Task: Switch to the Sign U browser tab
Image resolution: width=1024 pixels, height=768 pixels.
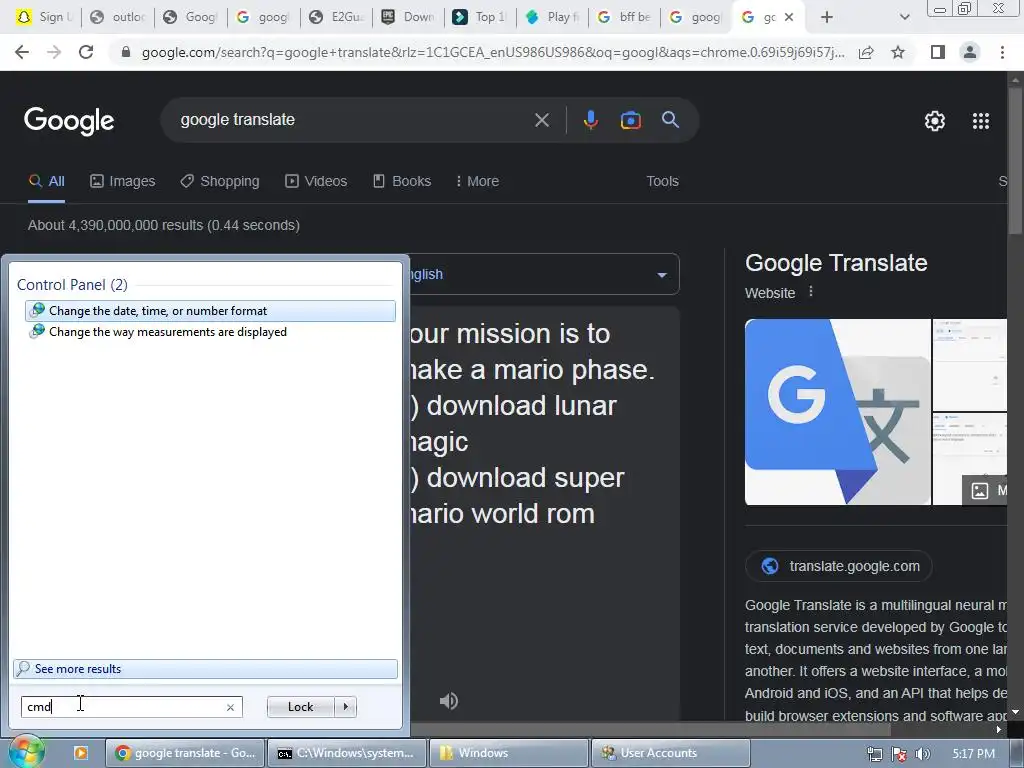Action: click(44, 17)
